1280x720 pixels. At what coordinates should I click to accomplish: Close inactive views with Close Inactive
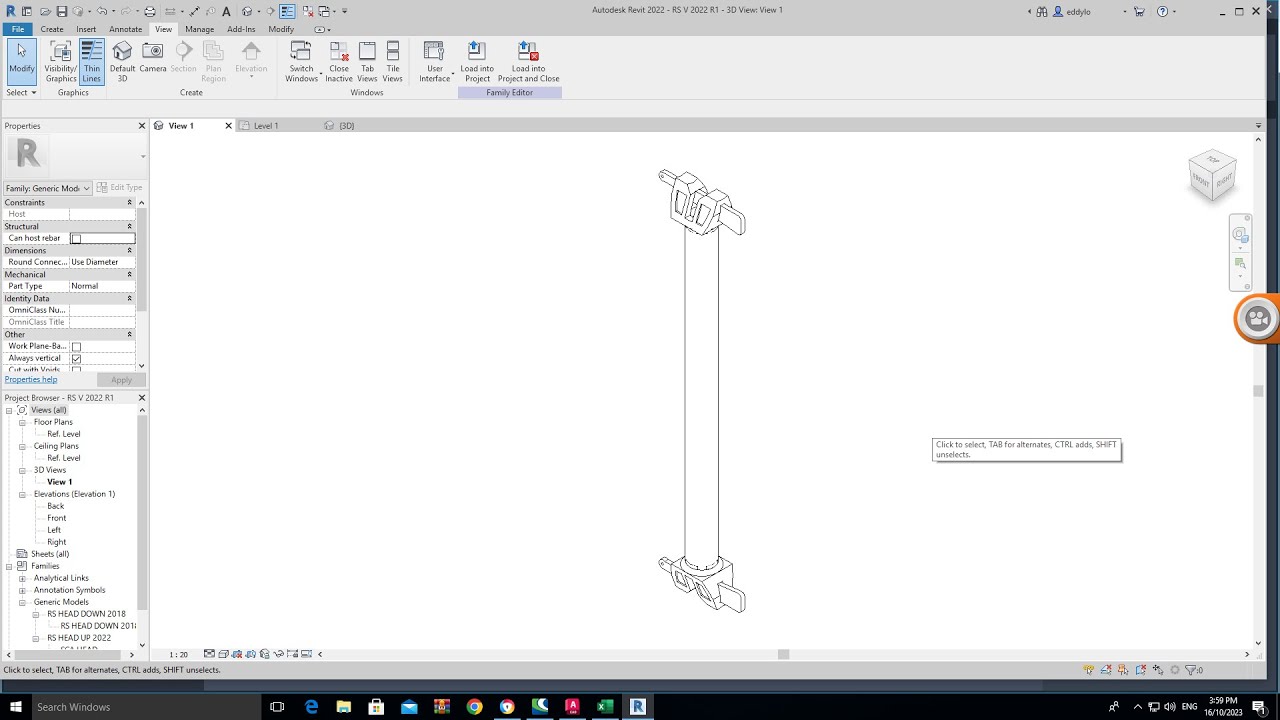(339, 61)
